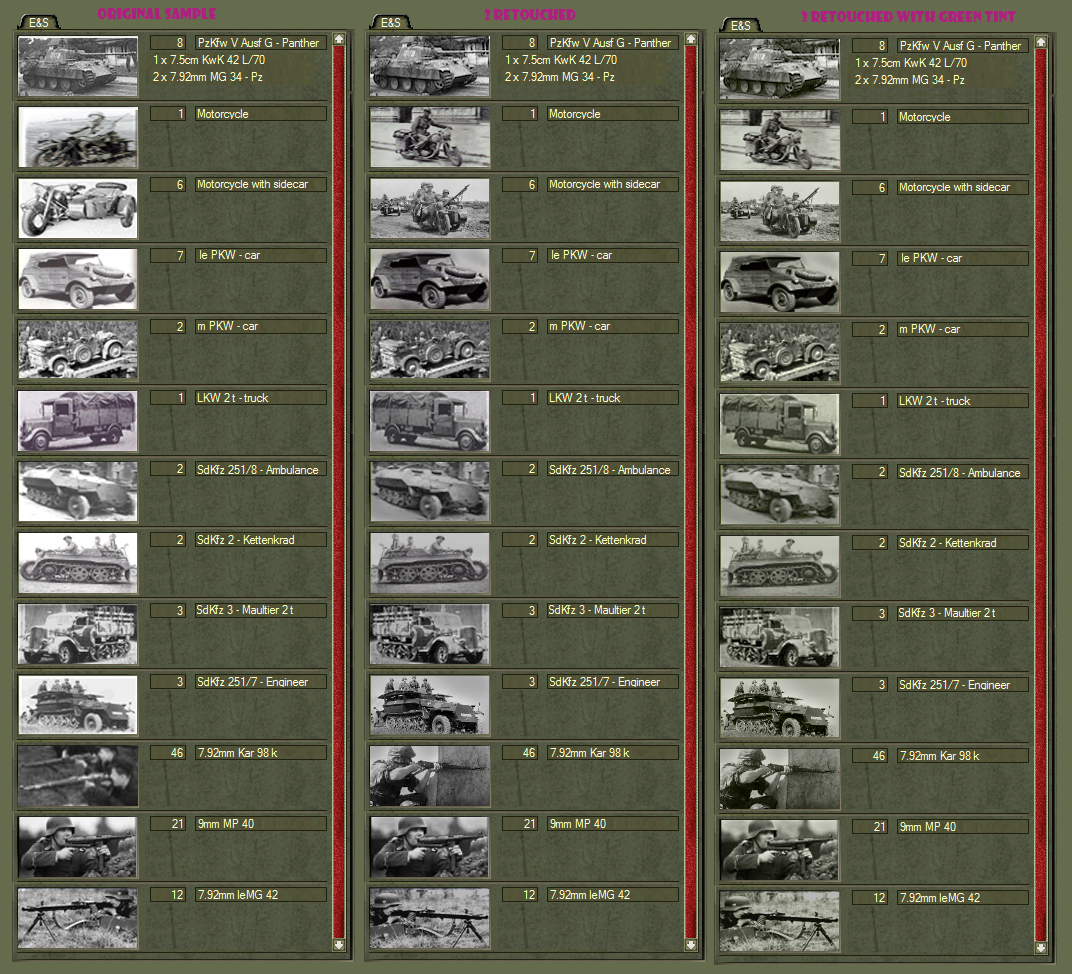This screenshot has height=974, width=1072.
Task: Click the scroll-up arrow in Retouched panel
Action: 691,39
